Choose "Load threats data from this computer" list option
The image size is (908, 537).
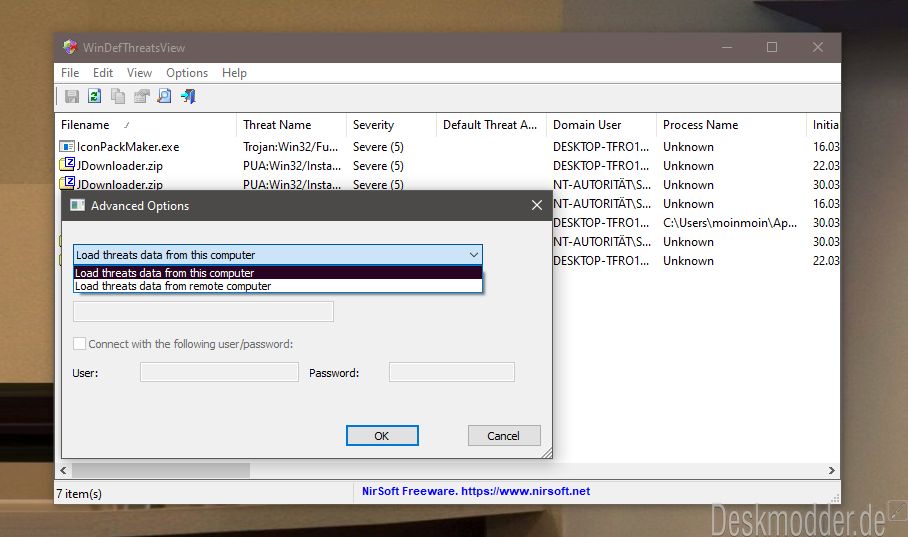pos(278,273)
